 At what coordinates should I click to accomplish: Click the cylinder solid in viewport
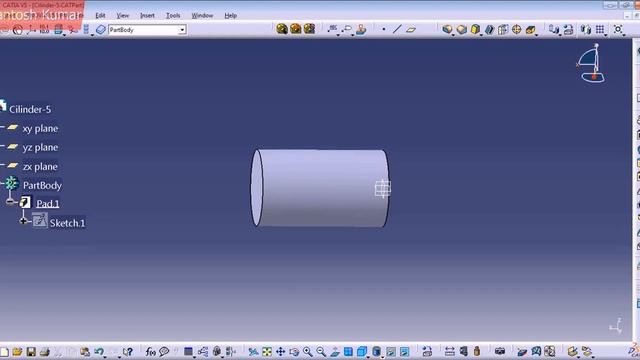coord(320,188)
